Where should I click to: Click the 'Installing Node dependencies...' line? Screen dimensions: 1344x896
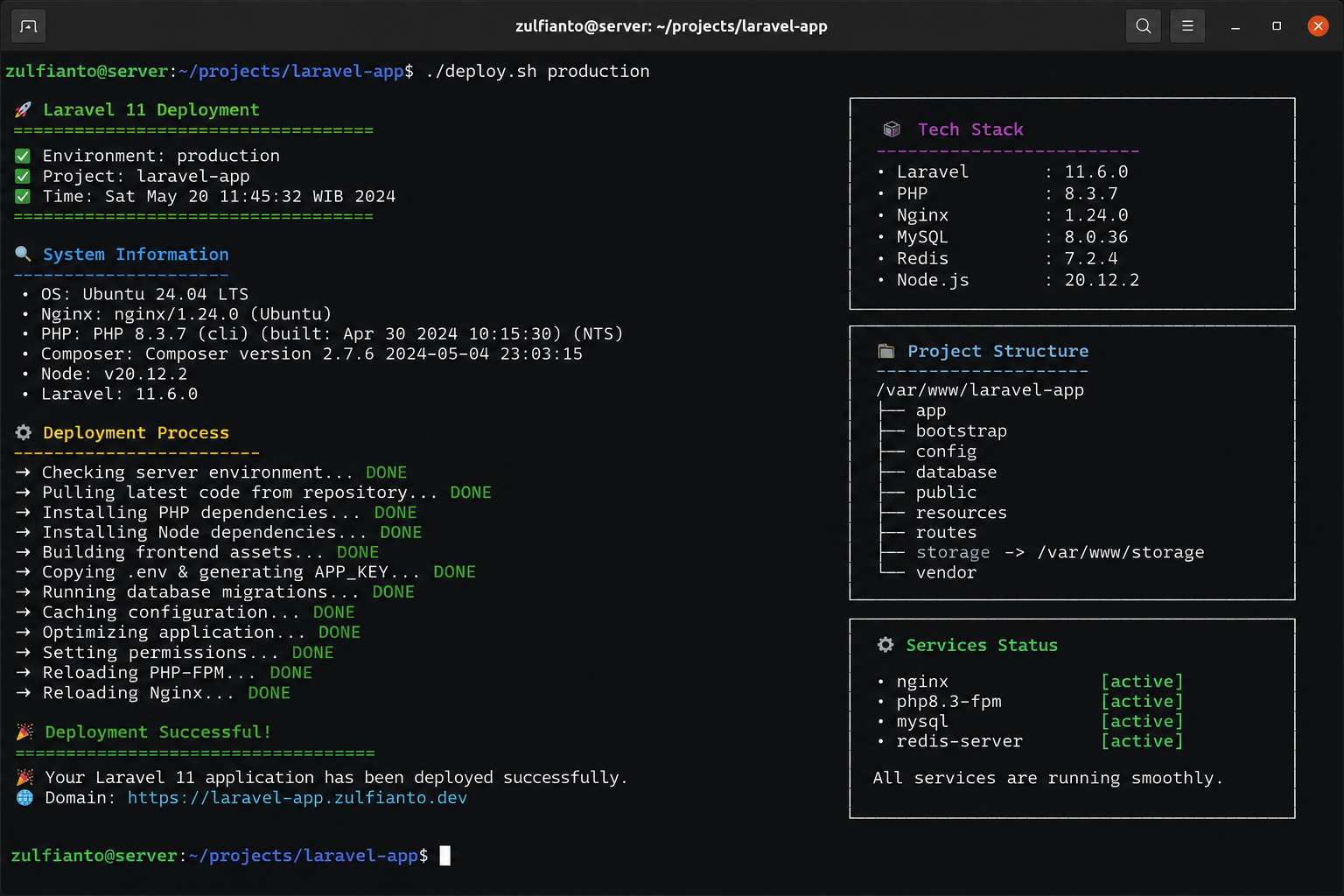[x=219, y=532]
